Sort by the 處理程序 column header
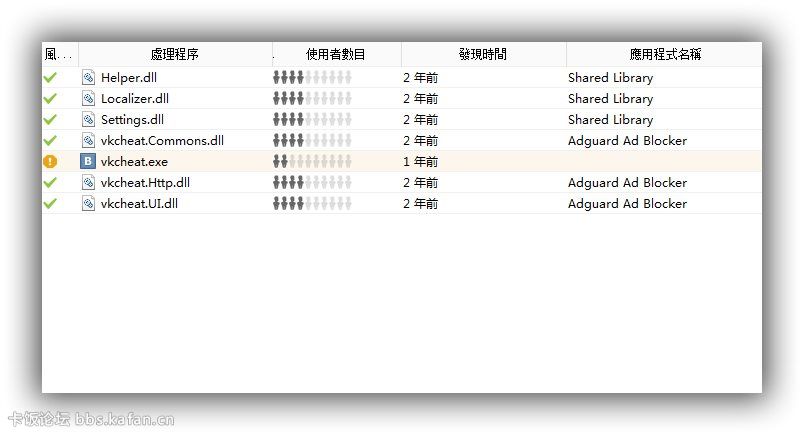 [175, 54]
